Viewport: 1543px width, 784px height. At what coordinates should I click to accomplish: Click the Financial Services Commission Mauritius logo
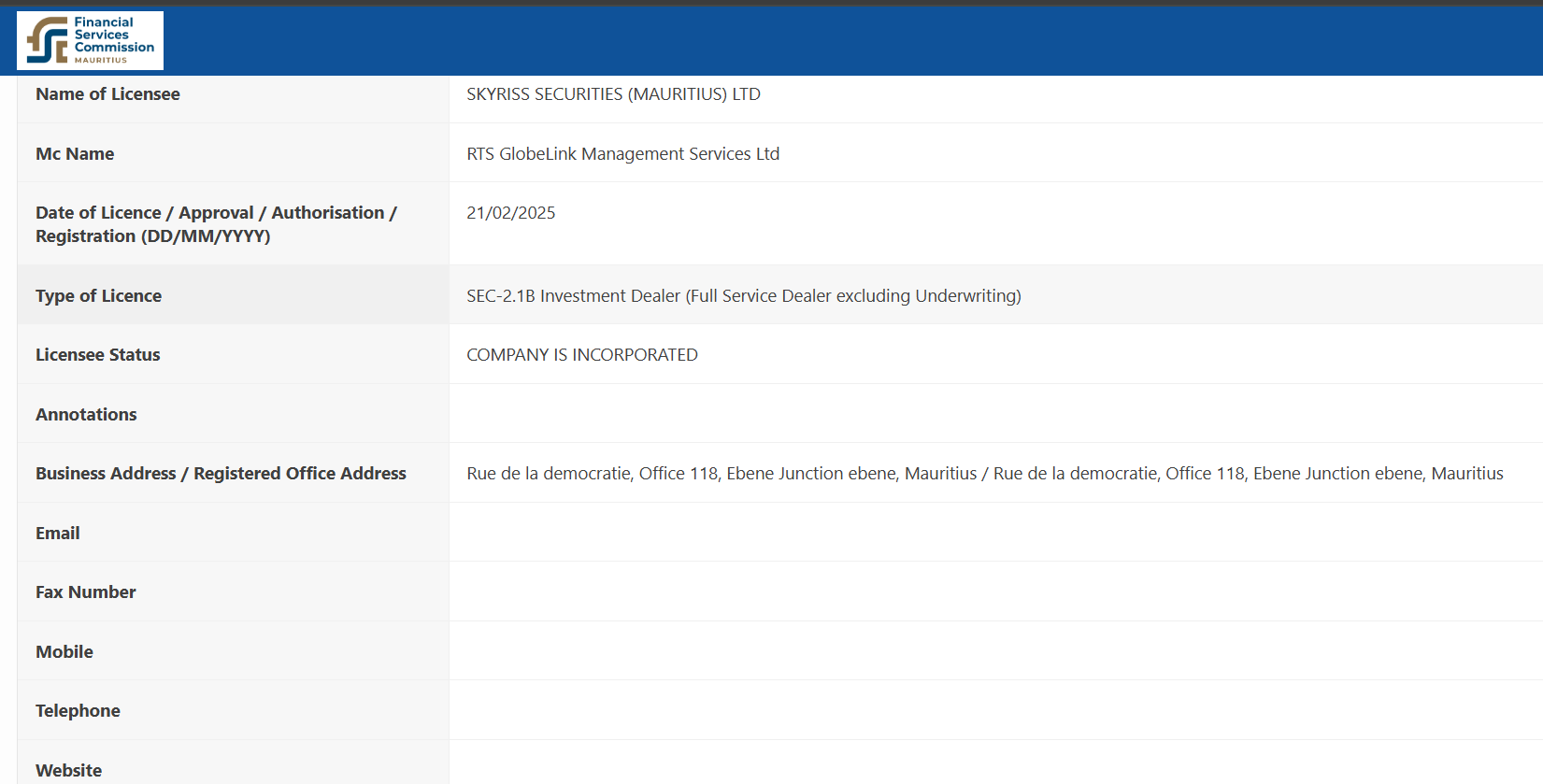click(90, 41)
